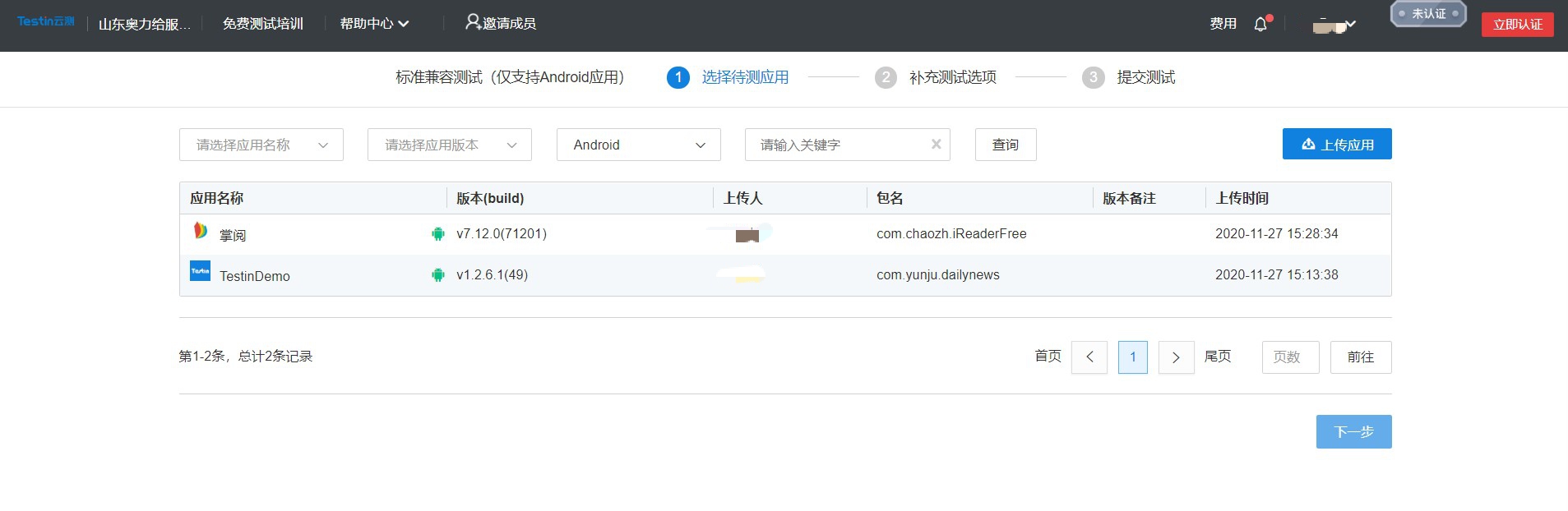This screenshot has height=511, width=1568.
Task: Click Android icon in TestinDemo row
Action: pyautogui.click(x=438, y=275)
